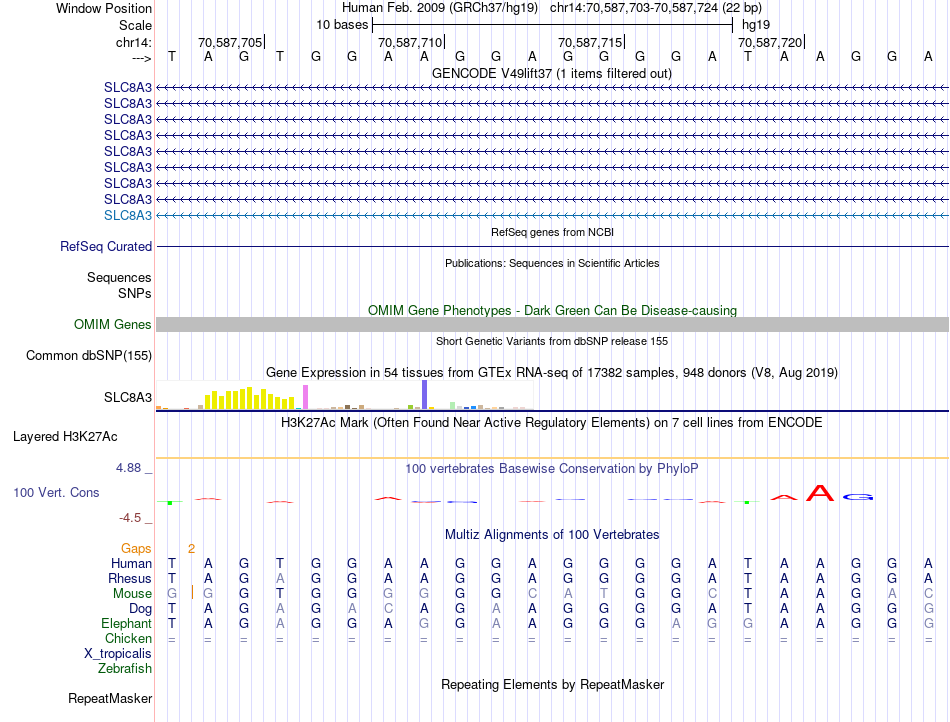The width and height of the screenshot is (950, 722).
Task: Select the Dog alignment row label
Action: 140,609
